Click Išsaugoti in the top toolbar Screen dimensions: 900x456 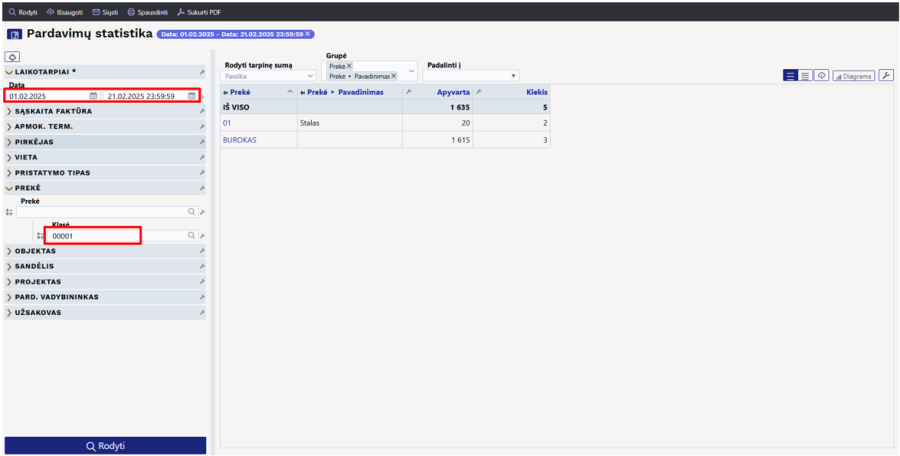(x=64, y=12)
